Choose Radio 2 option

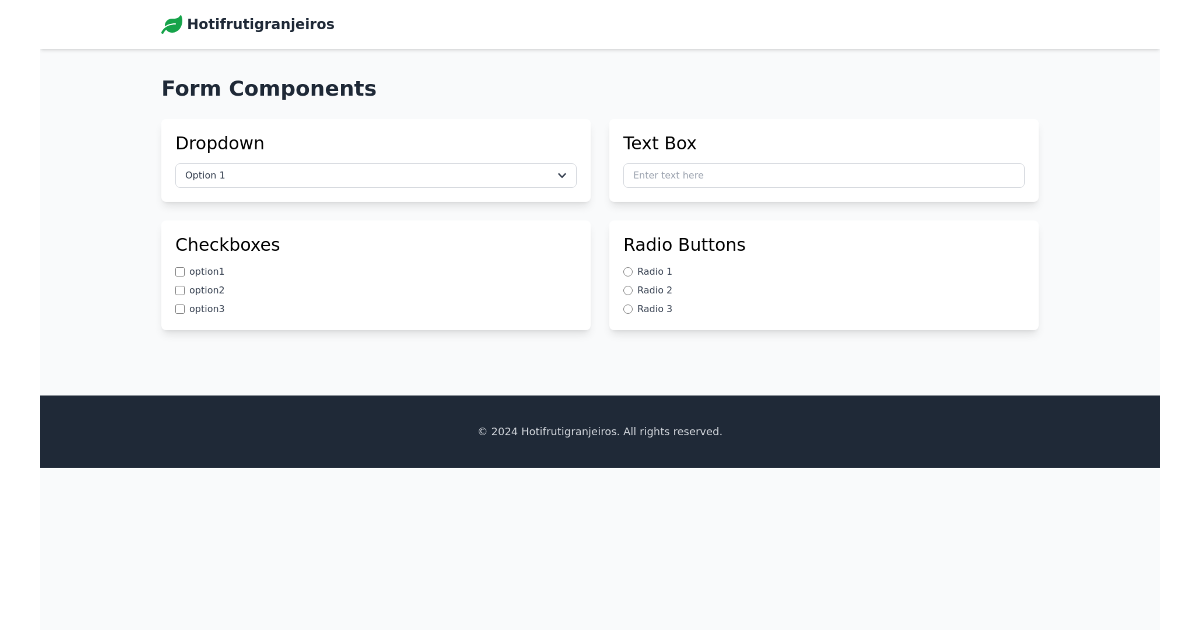coord(628,290)
